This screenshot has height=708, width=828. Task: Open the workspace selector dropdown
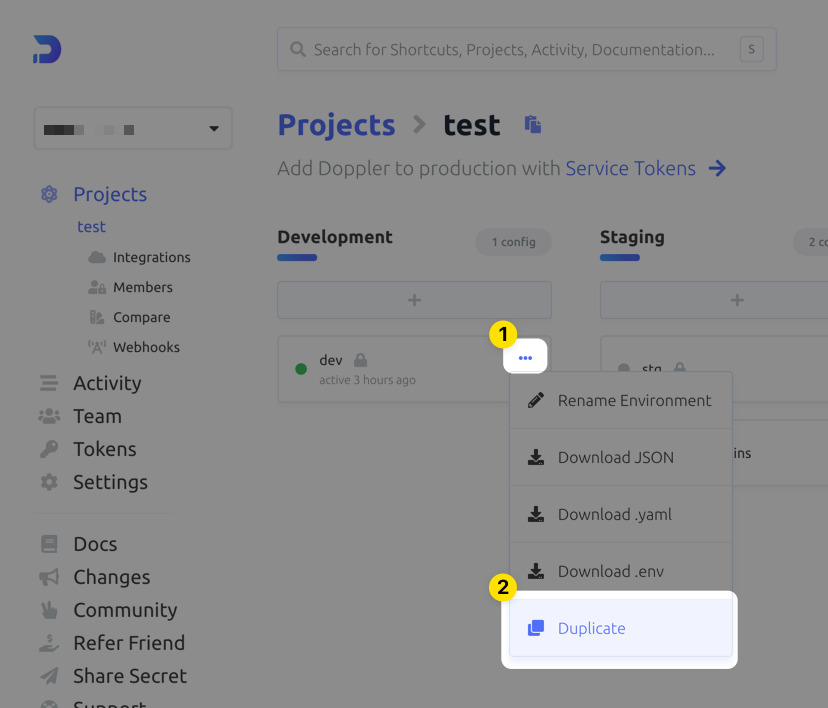[x=133, y=129]
